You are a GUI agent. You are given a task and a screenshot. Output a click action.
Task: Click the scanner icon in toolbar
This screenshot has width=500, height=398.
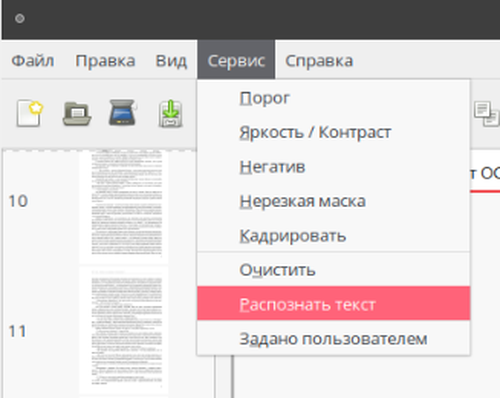[x=123, y=113]
